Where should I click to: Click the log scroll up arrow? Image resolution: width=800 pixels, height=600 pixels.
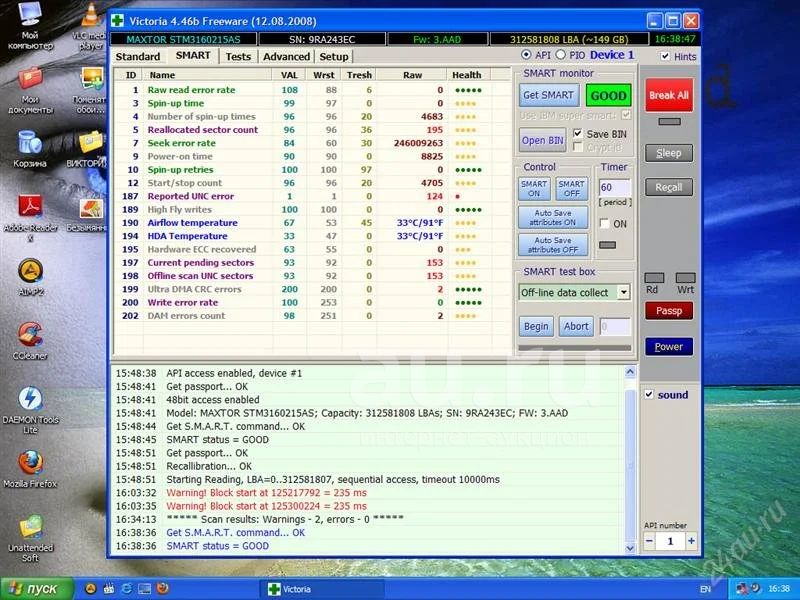[x=630, y=372]
